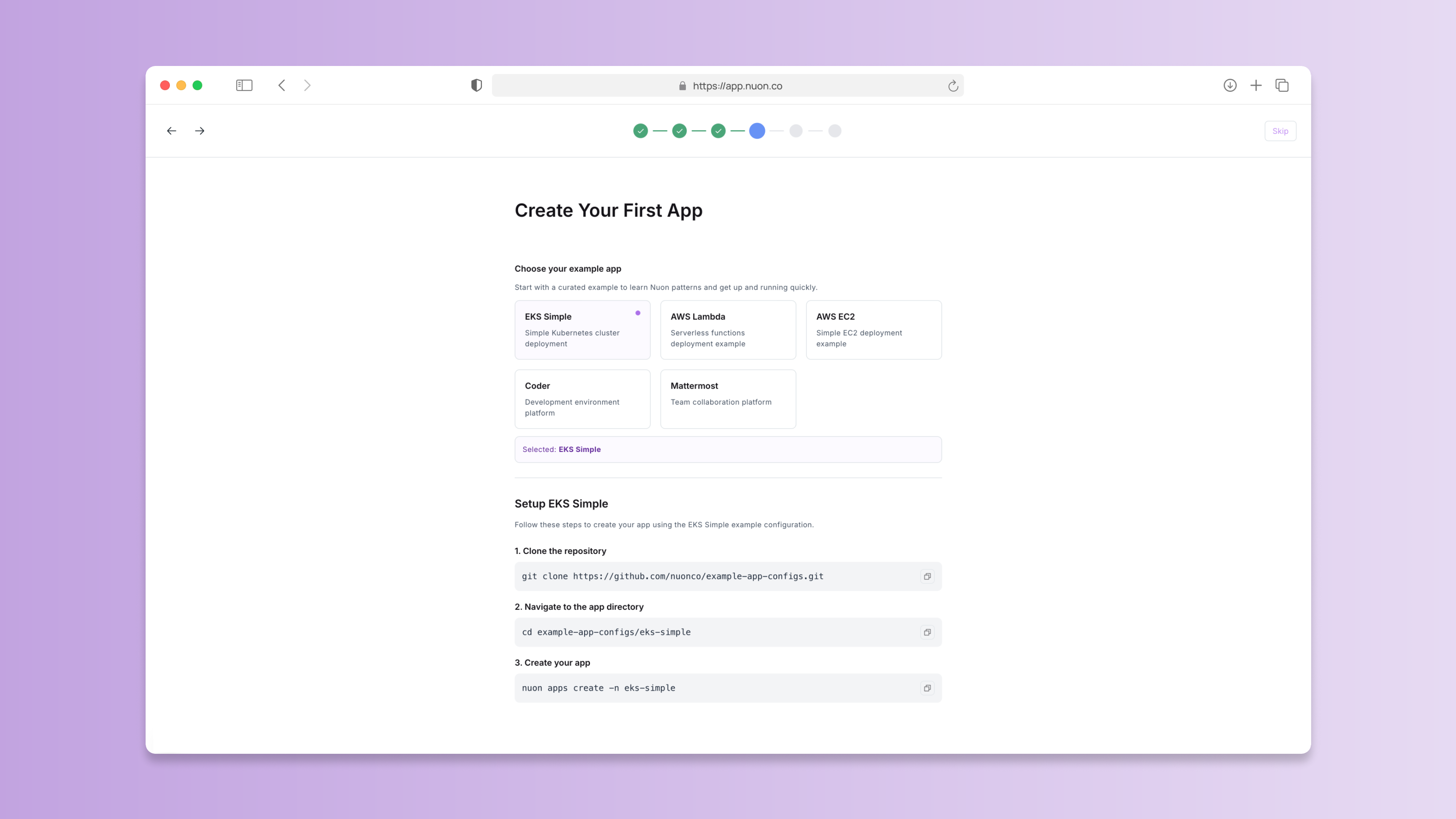
Task: Copy the cd example-app-configs command
Action: click(927, 632)
